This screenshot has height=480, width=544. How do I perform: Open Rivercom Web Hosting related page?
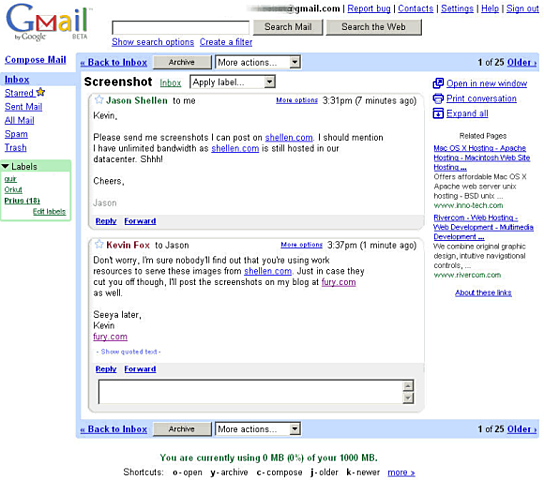click(483, 227)
